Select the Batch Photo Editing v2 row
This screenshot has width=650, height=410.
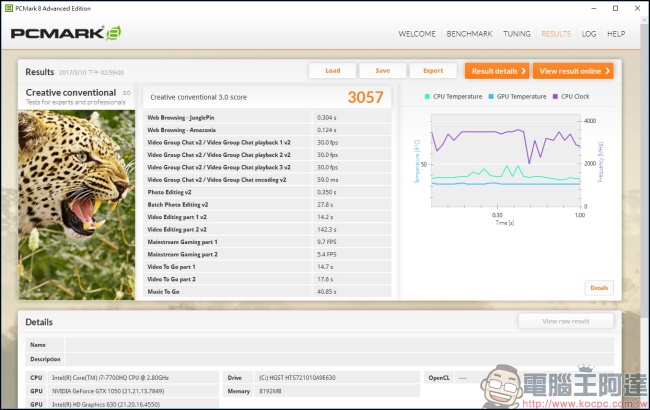[x=267, y=205]
